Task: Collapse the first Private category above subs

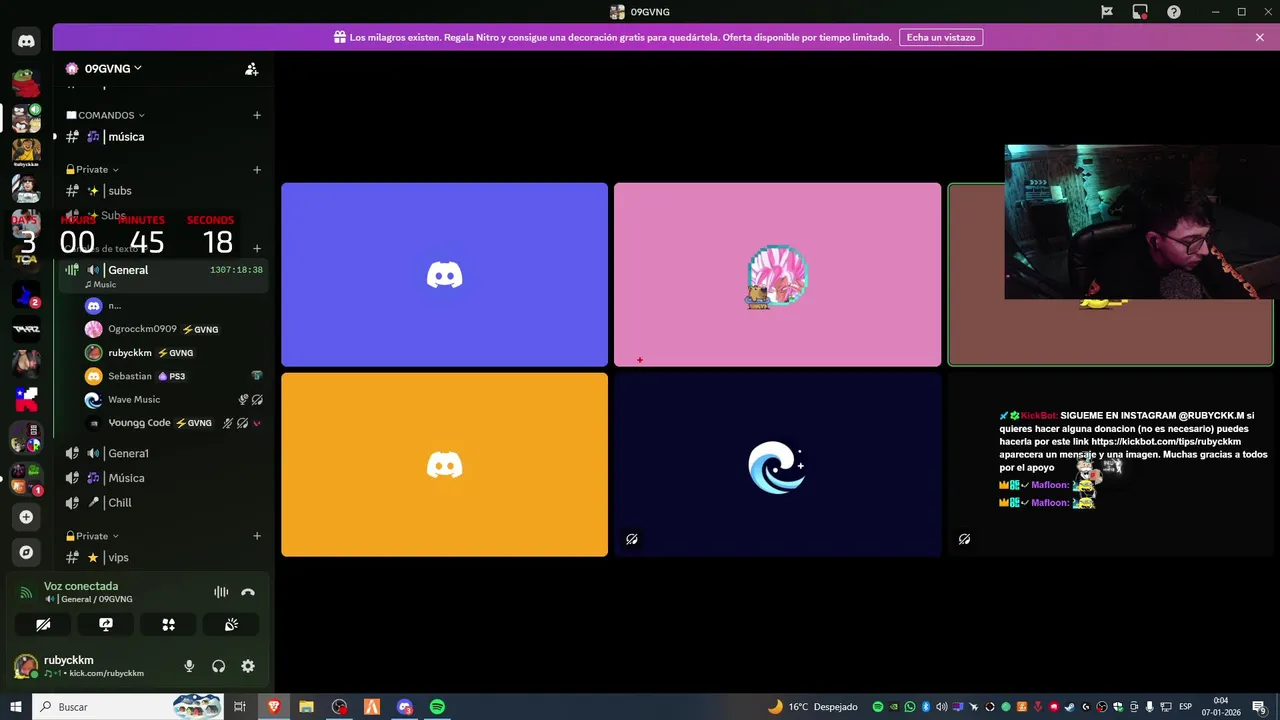Action: click(x=92, y=170)
